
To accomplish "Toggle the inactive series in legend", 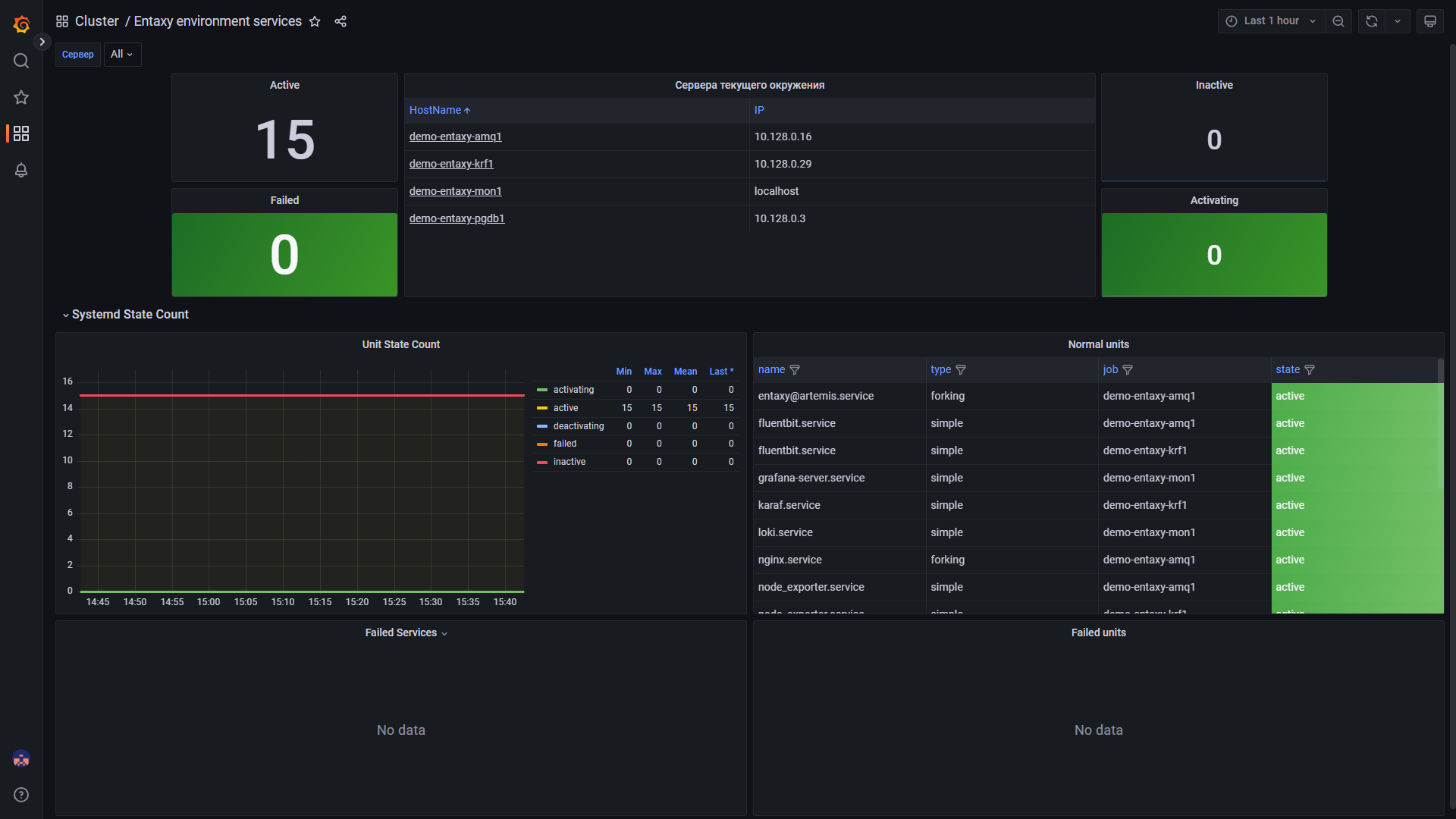I will (570, 462).
